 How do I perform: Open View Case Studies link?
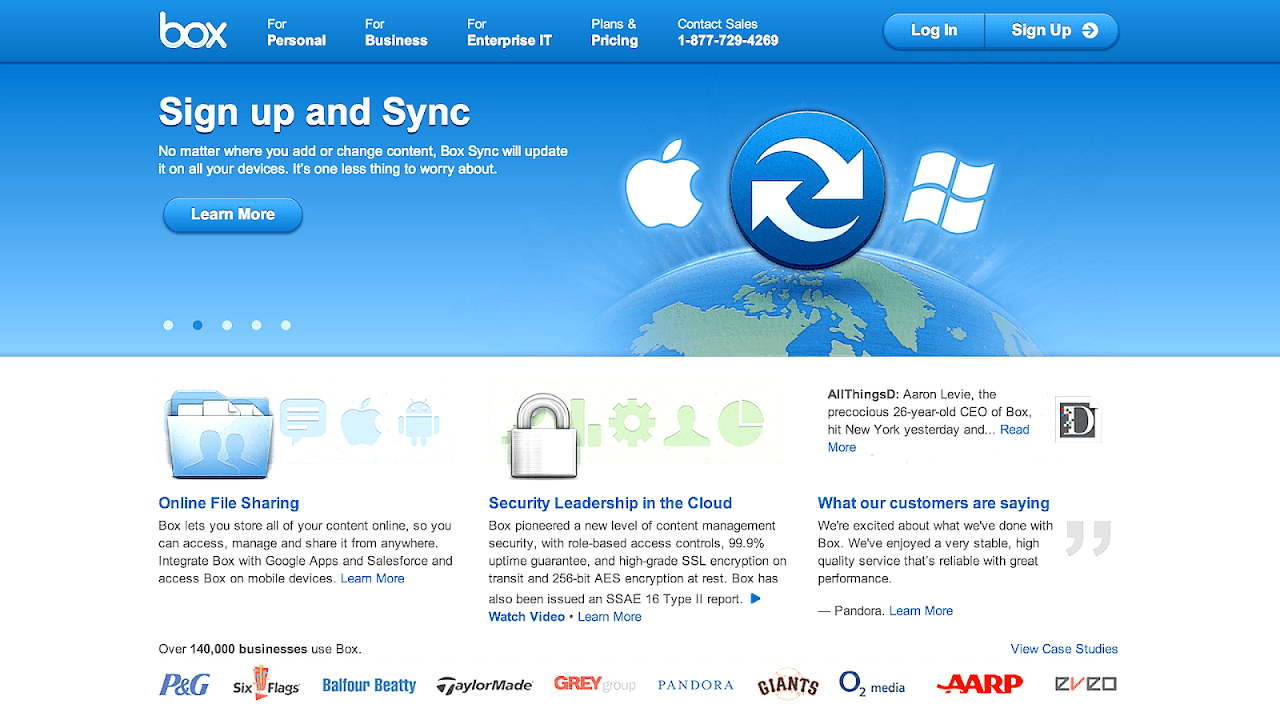[1064, 649]
